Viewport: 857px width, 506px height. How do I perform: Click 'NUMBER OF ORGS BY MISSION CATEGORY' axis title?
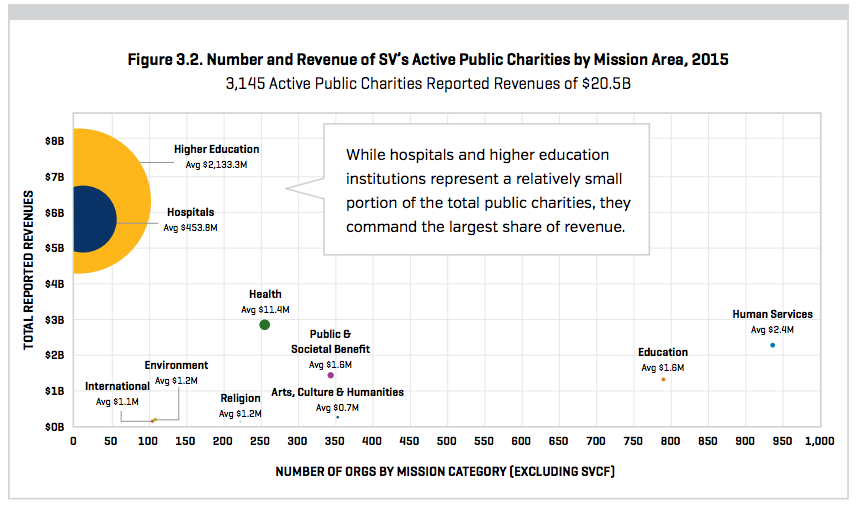click(x=445, y=472)
